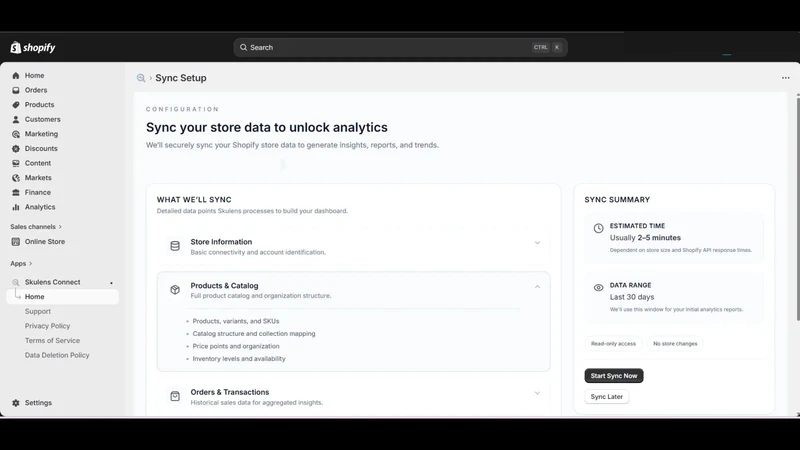Click 'Inventory levels and availability' text
800x450 pixels.
tap(239, 359)
